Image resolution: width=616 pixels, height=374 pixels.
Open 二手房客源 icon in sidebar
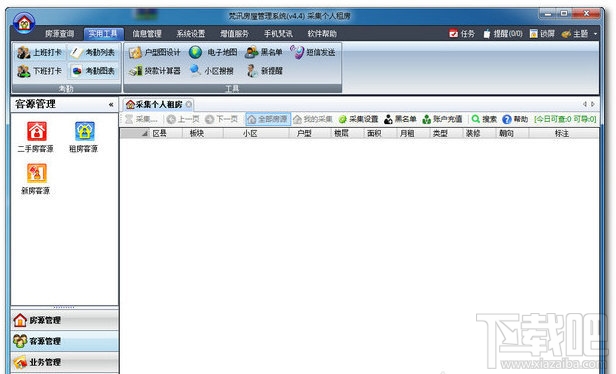(x=36, y=131)
